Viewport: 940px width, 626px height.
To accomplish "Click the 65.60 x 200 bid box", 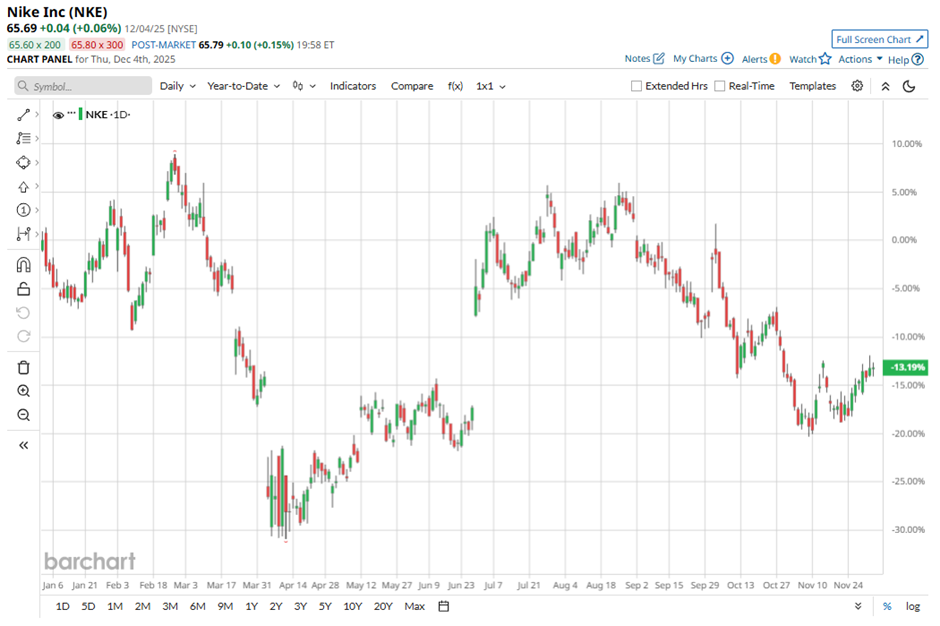I will pos(35,44).
